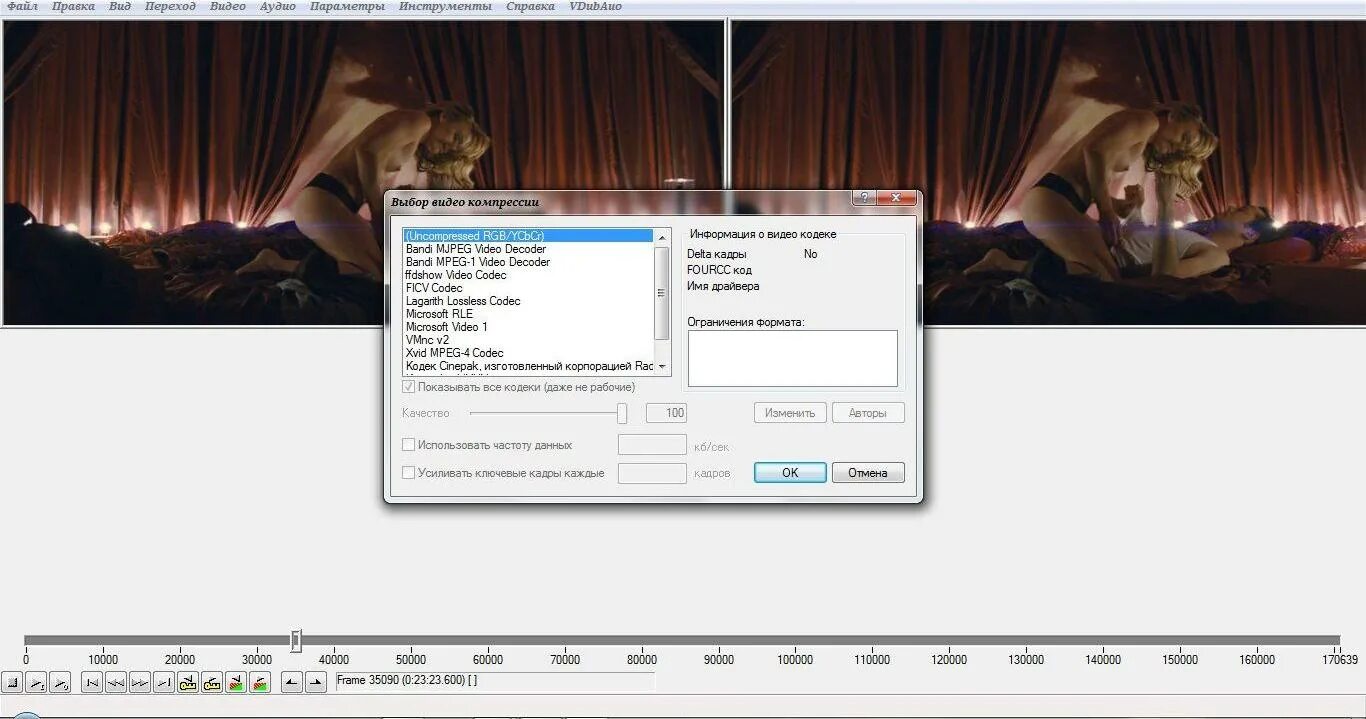Viewport: 1366px width, 719px height.
Task: Toggle show all codecs checkbox
Action: 408,387
